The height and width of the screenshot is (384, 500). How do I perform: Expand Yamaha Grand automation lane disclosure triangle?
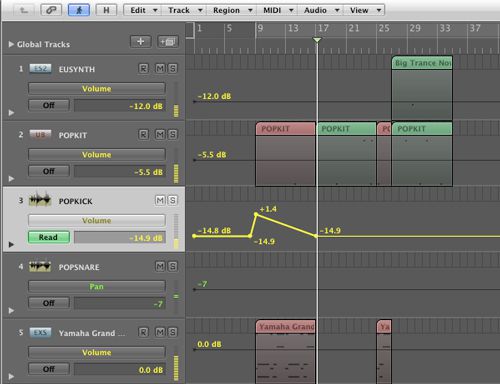click(11, 376)
